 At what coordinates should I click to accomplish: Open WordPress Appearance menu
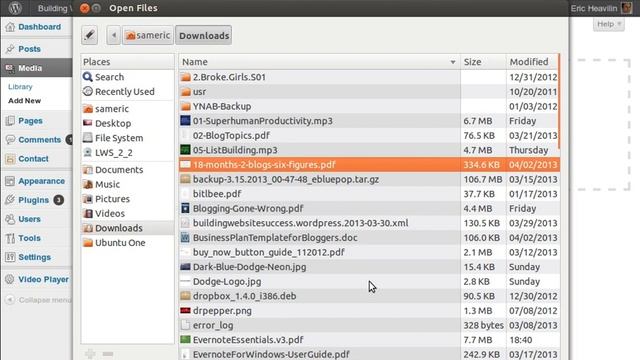coord(36,181)
